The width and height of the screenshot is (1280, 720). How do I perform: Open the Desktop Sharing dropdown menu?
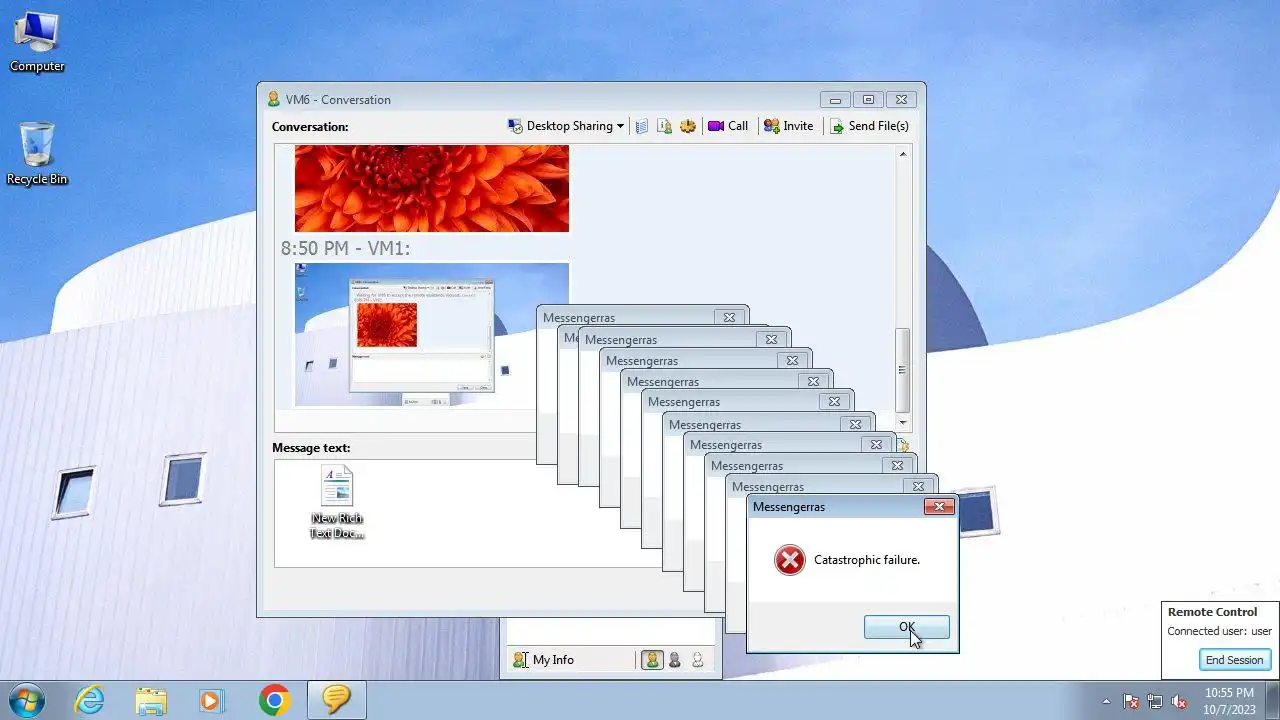(x=565, y=126)
